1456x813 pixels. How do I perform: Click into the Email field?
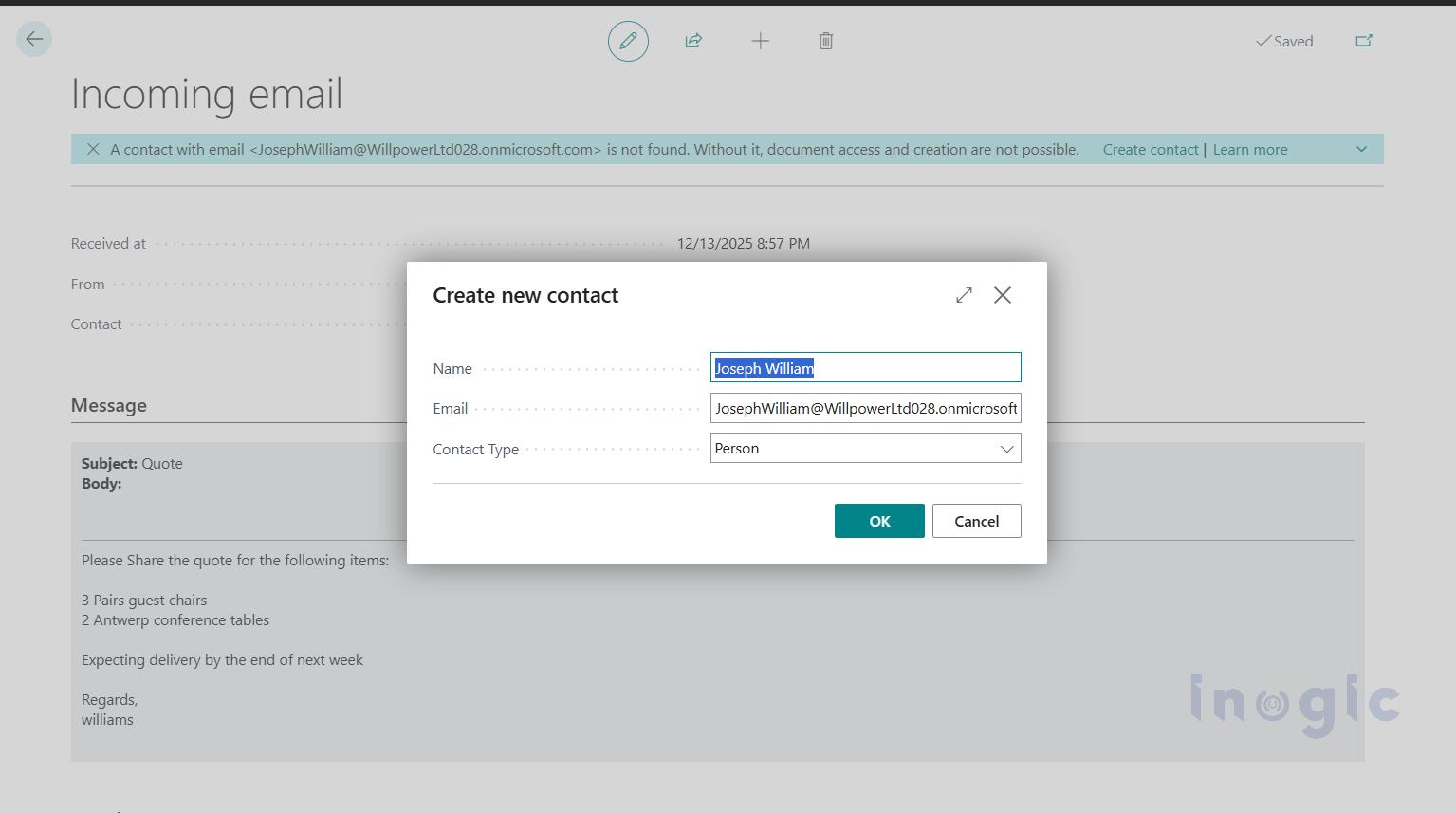[865, 409]
